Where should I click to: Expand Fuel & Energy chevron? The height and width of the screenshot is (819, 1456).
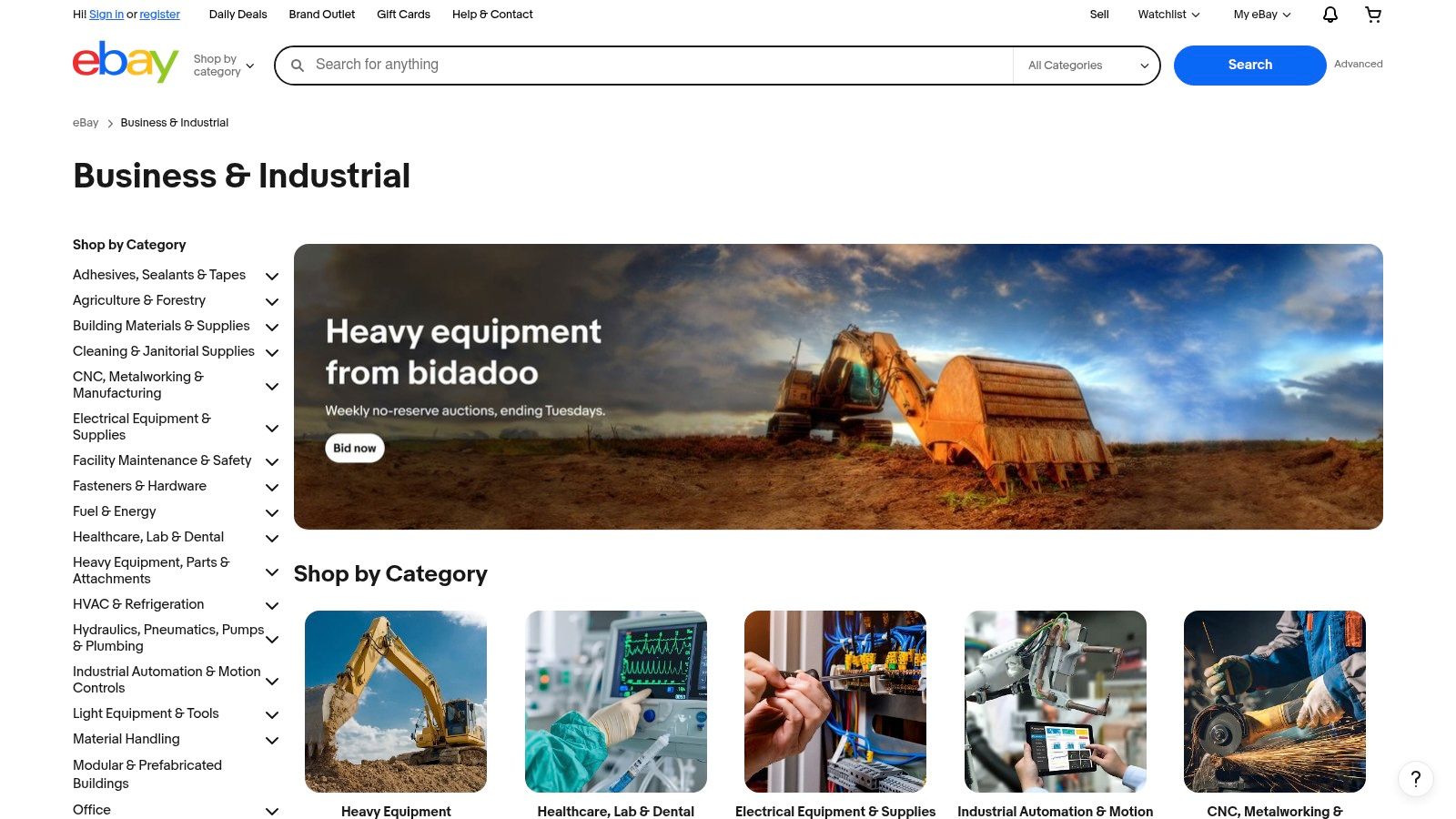point(271,512)
